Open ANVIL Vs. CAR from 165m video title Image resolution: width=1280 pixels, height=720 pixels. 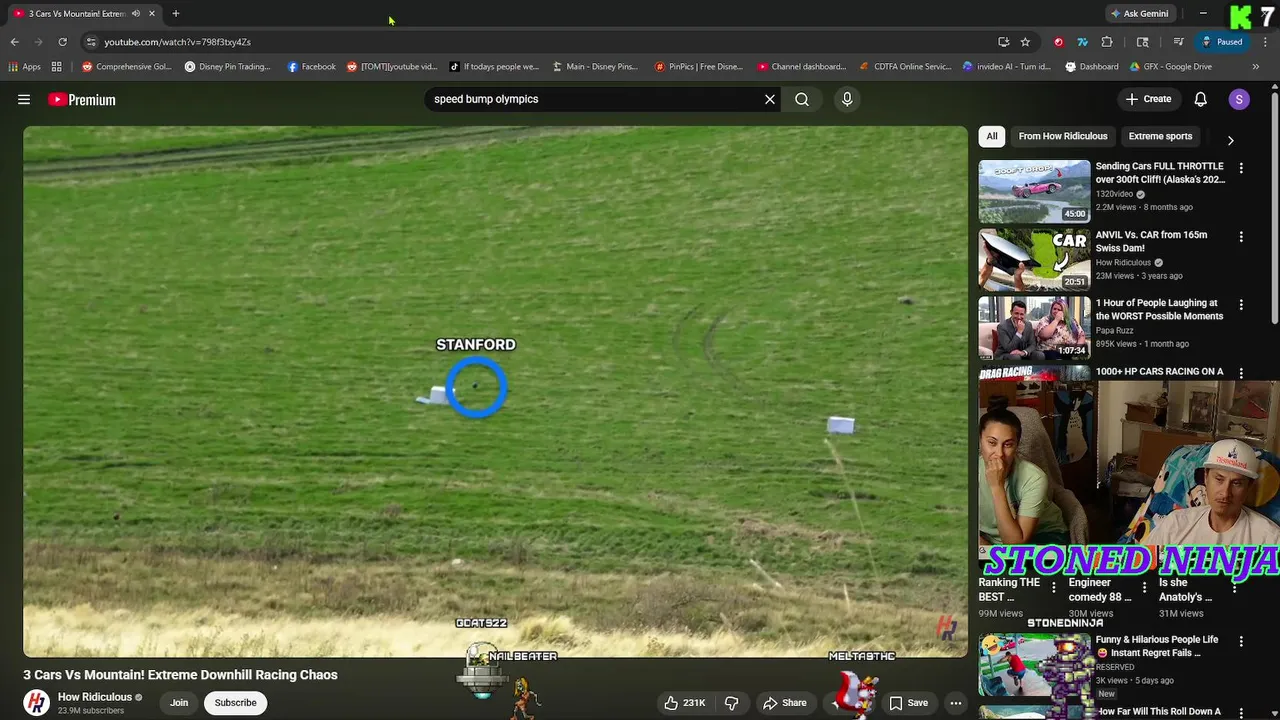click(x=1151, y=241)
